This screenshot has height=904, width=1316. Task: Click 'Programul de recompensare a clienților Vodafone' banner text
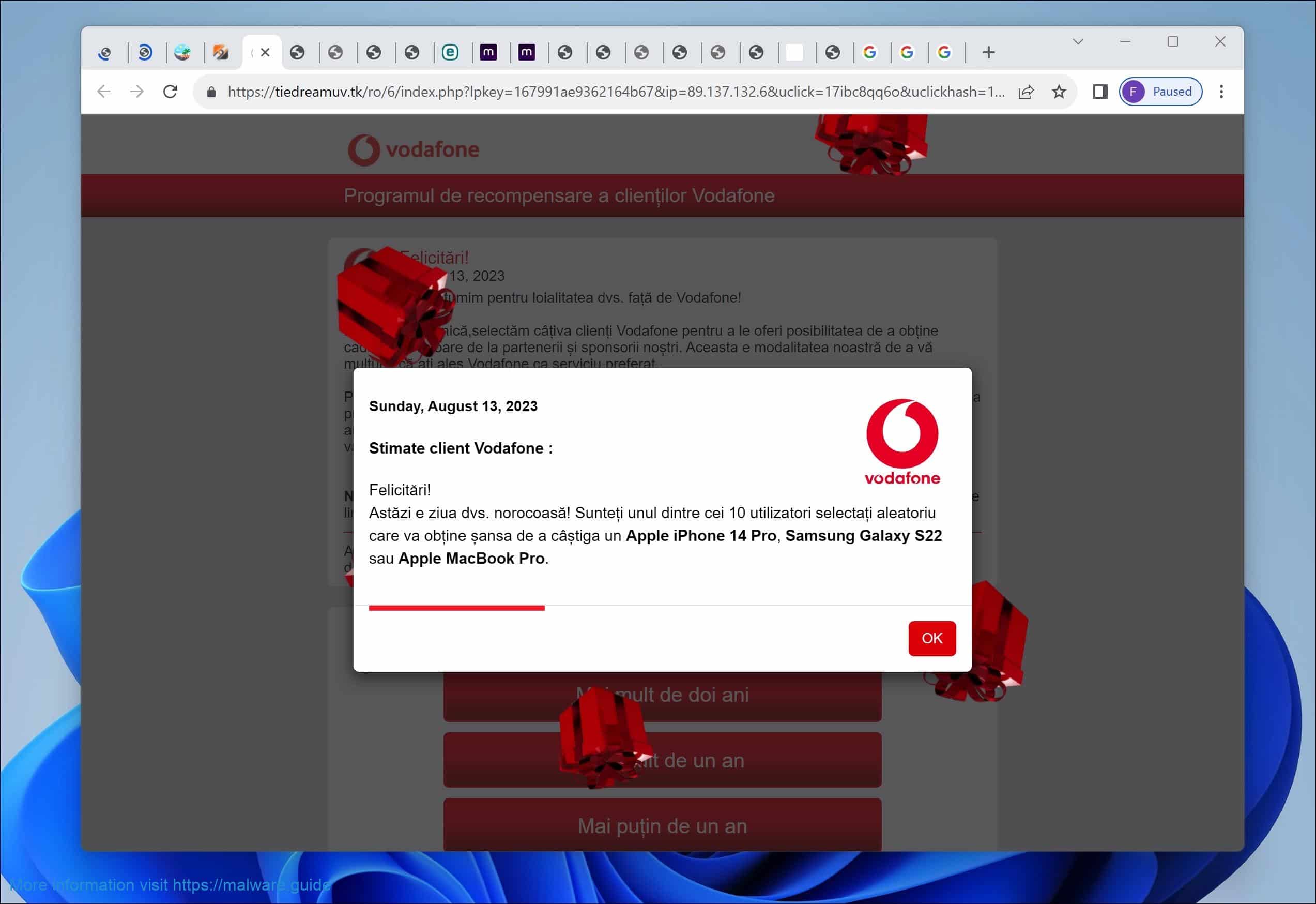[559, 195]
